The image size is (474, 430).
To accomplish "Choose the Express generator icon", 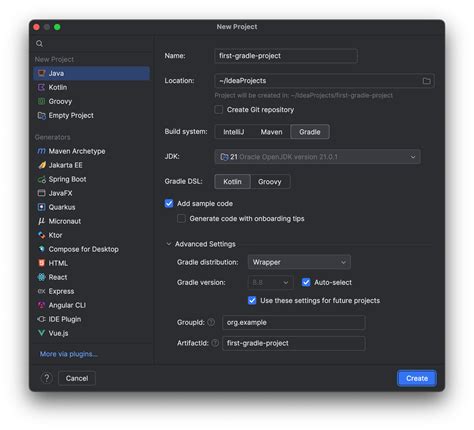I will (41, 291).
